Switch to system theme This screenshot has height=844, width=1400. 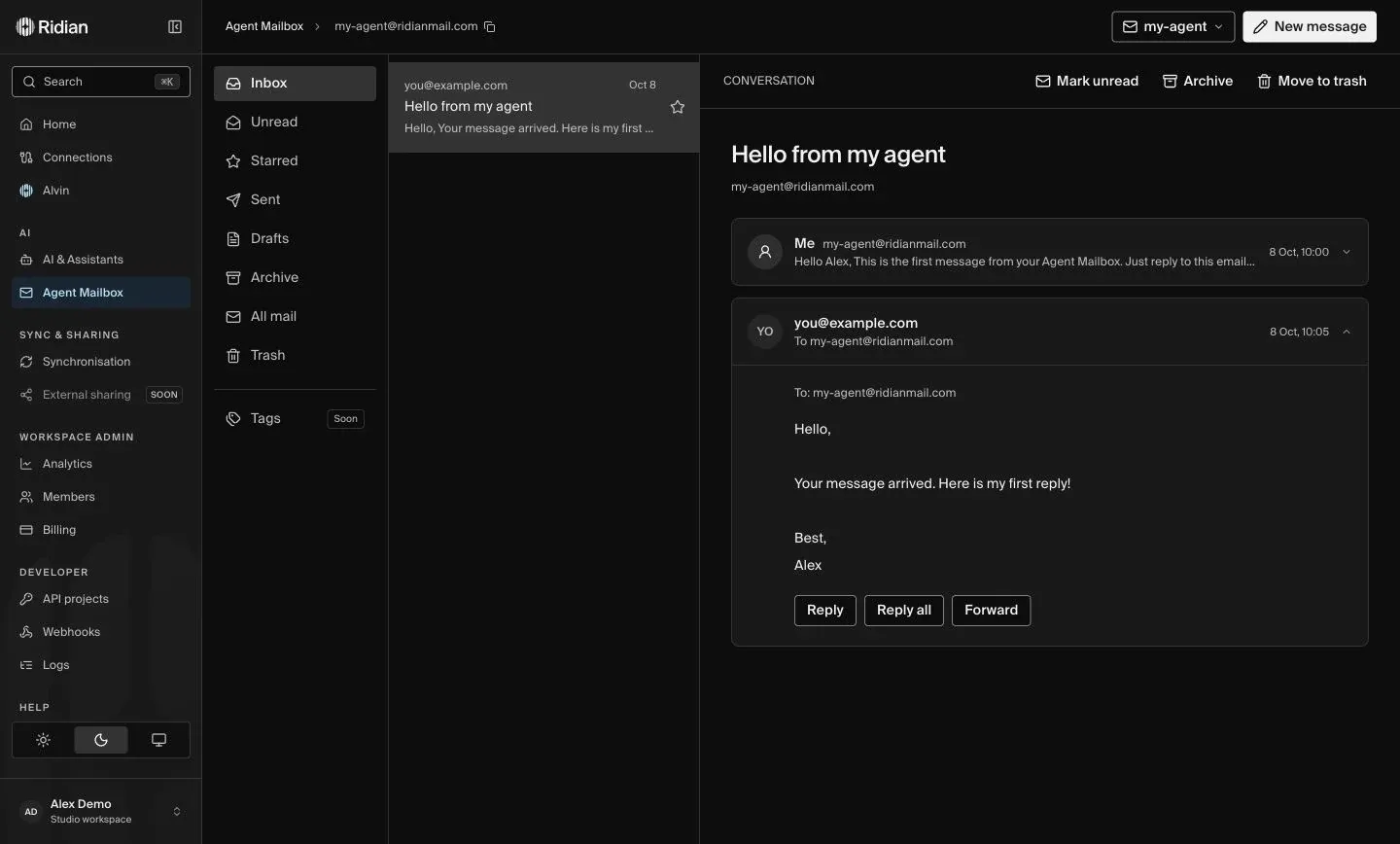158,740
